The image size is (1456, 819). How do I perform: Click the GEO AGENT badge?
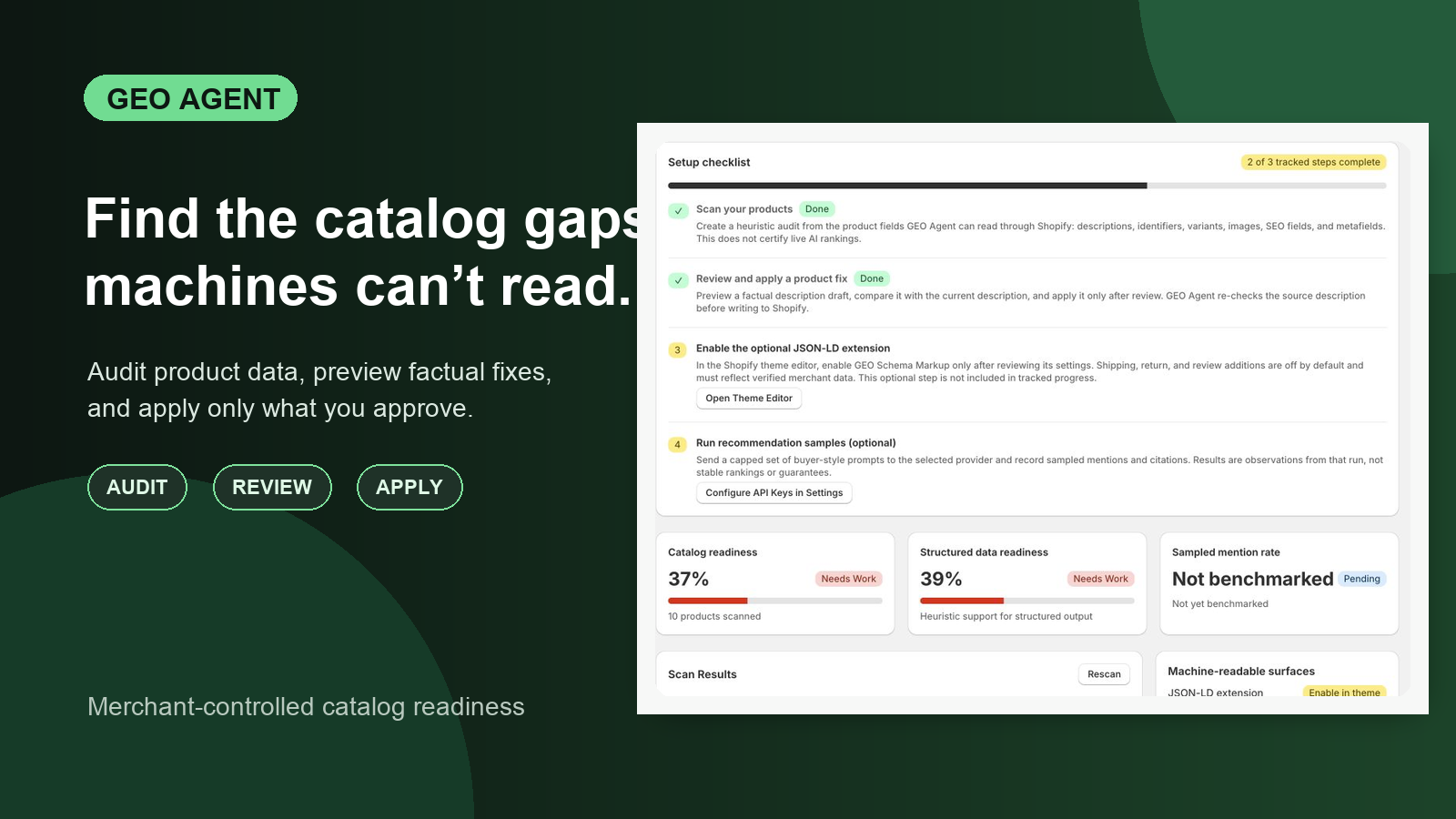pos(191,98)
